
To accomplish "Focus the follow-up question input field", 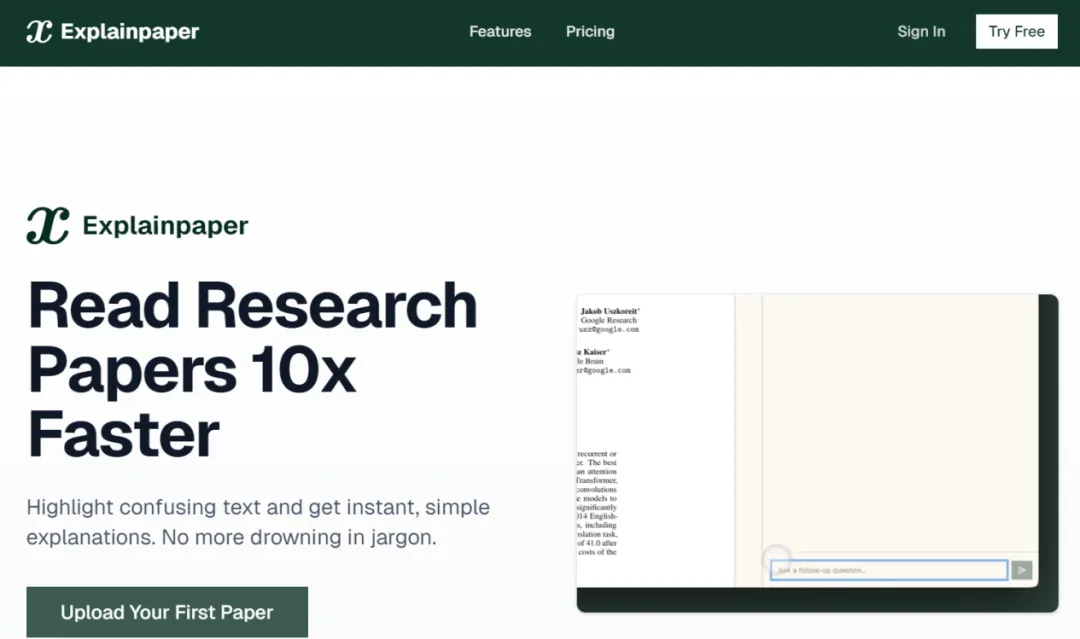I will point(889,570).
